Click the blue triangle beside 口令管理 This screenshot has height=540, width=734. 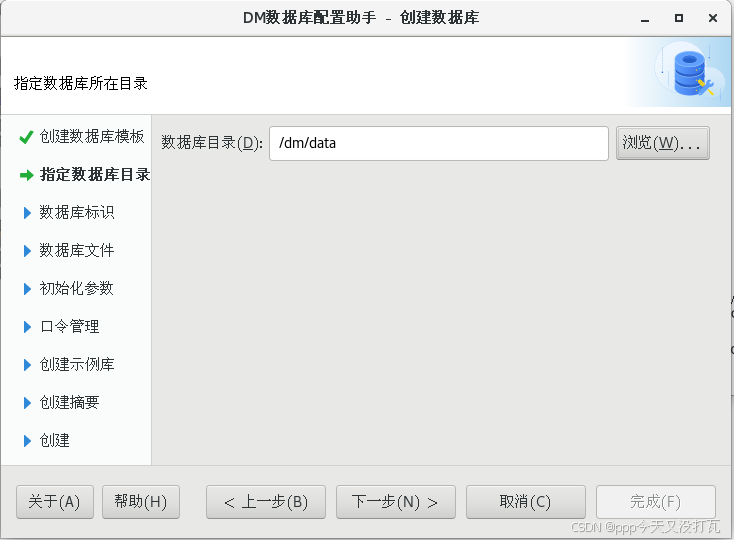pos(27,327)
